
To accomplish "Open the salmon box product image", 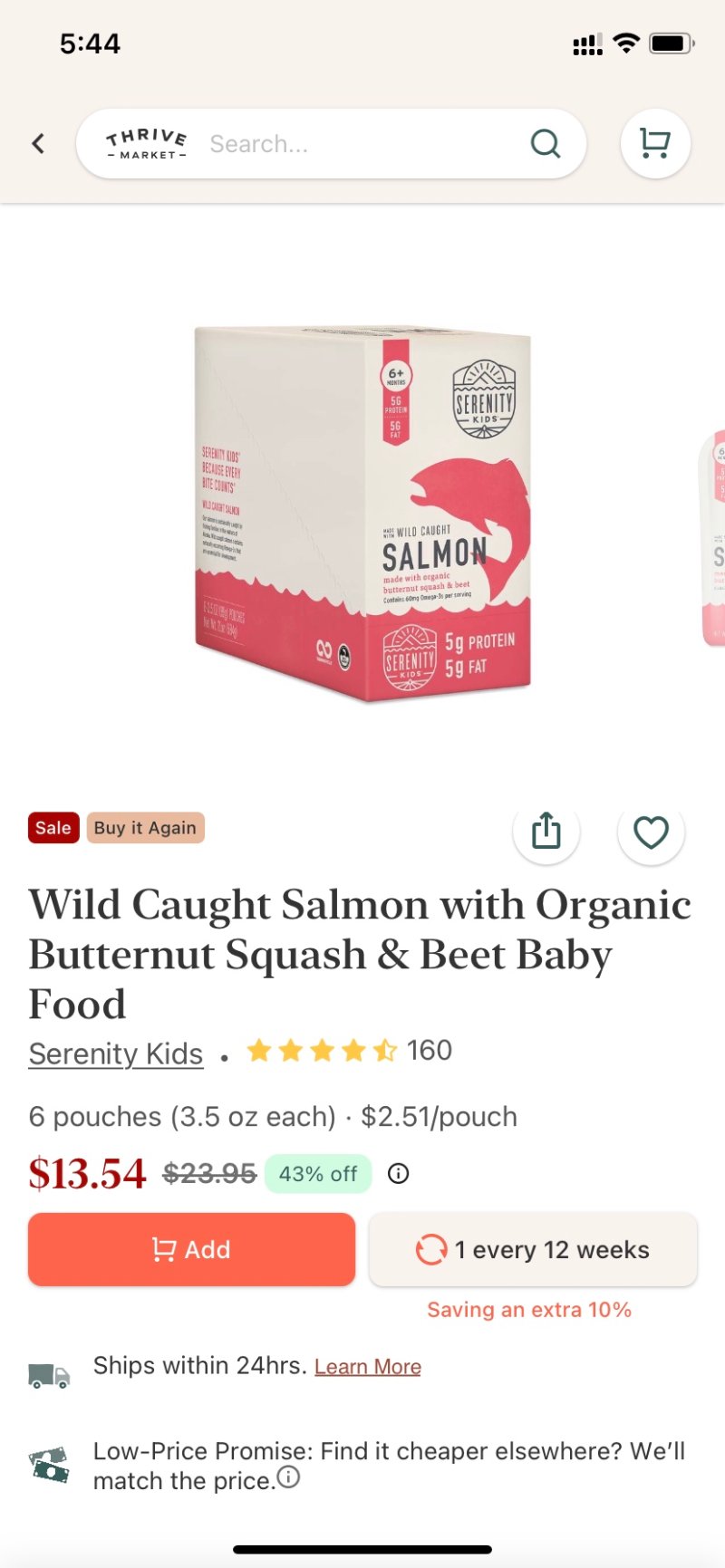I will tap(362, 514).
